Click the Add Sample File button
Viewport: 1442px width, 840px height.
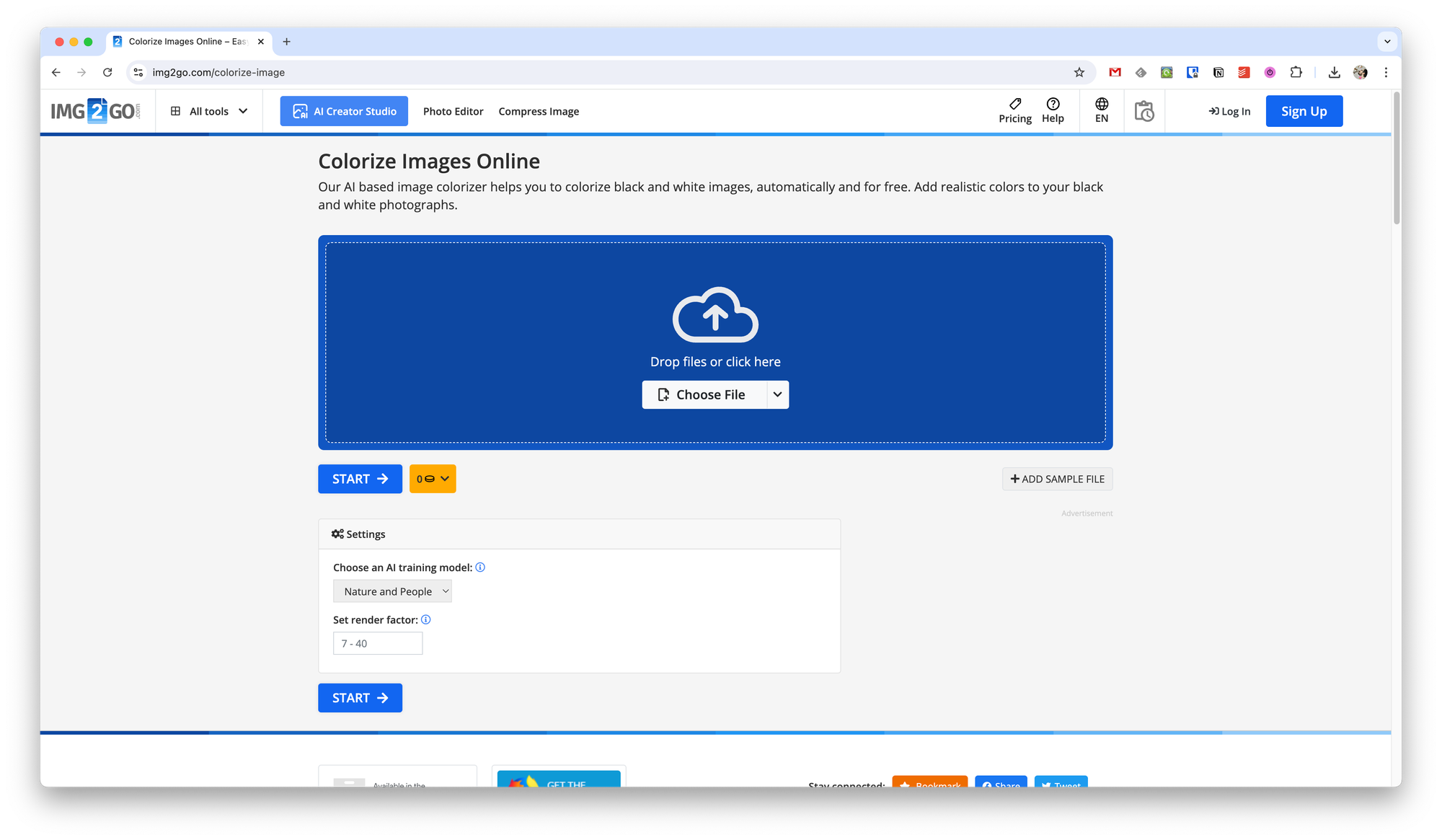pyautogui.click(x=1057, y=479)
